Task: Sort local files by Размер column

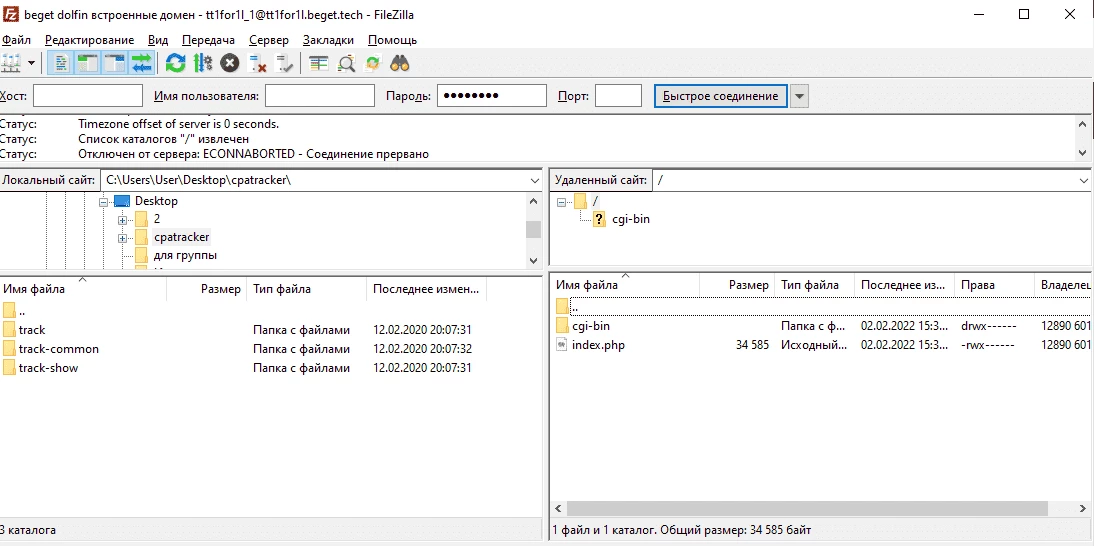Action: pos(207,289)
